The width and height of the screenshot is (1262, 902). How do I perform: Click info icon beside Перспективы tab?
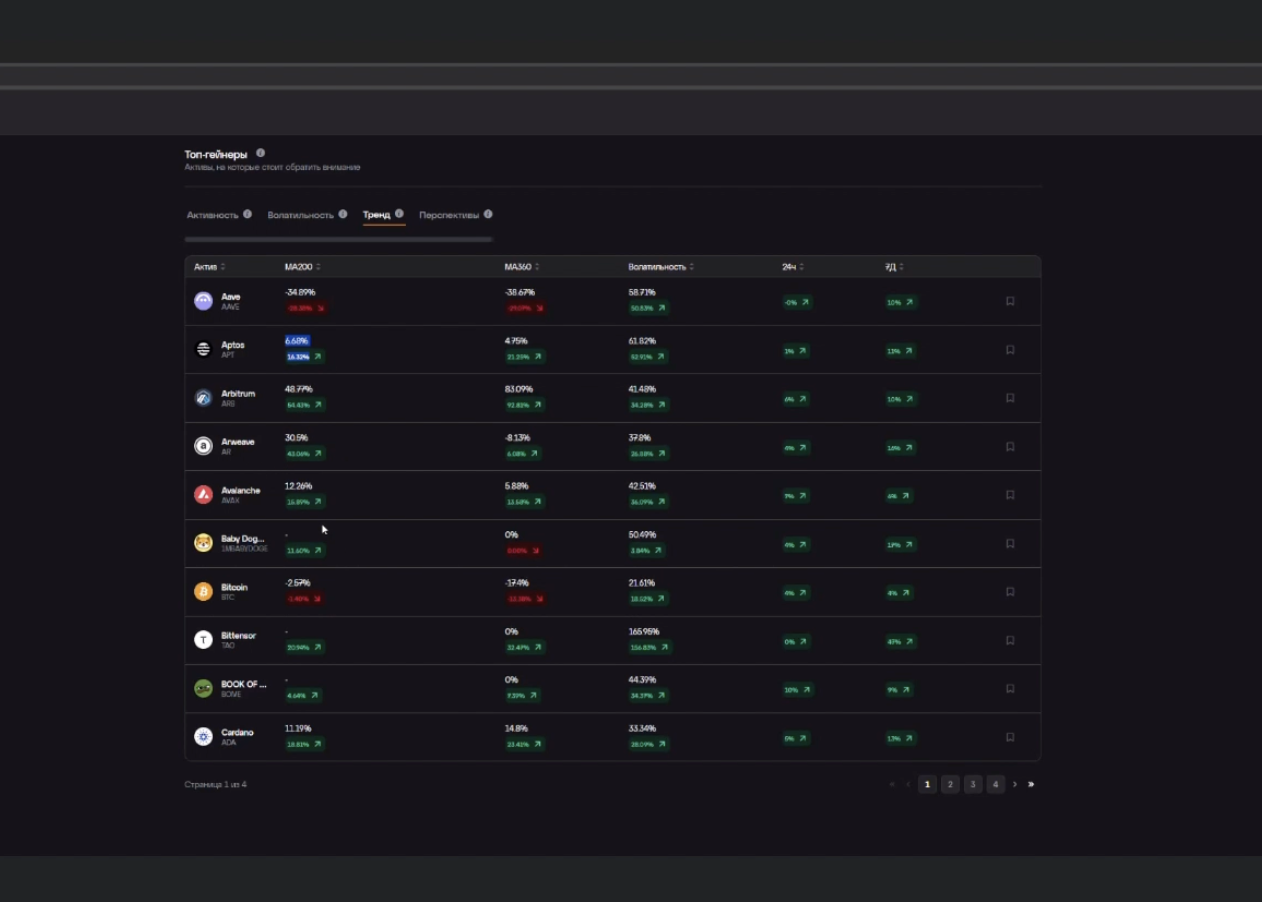coord(488,214)
